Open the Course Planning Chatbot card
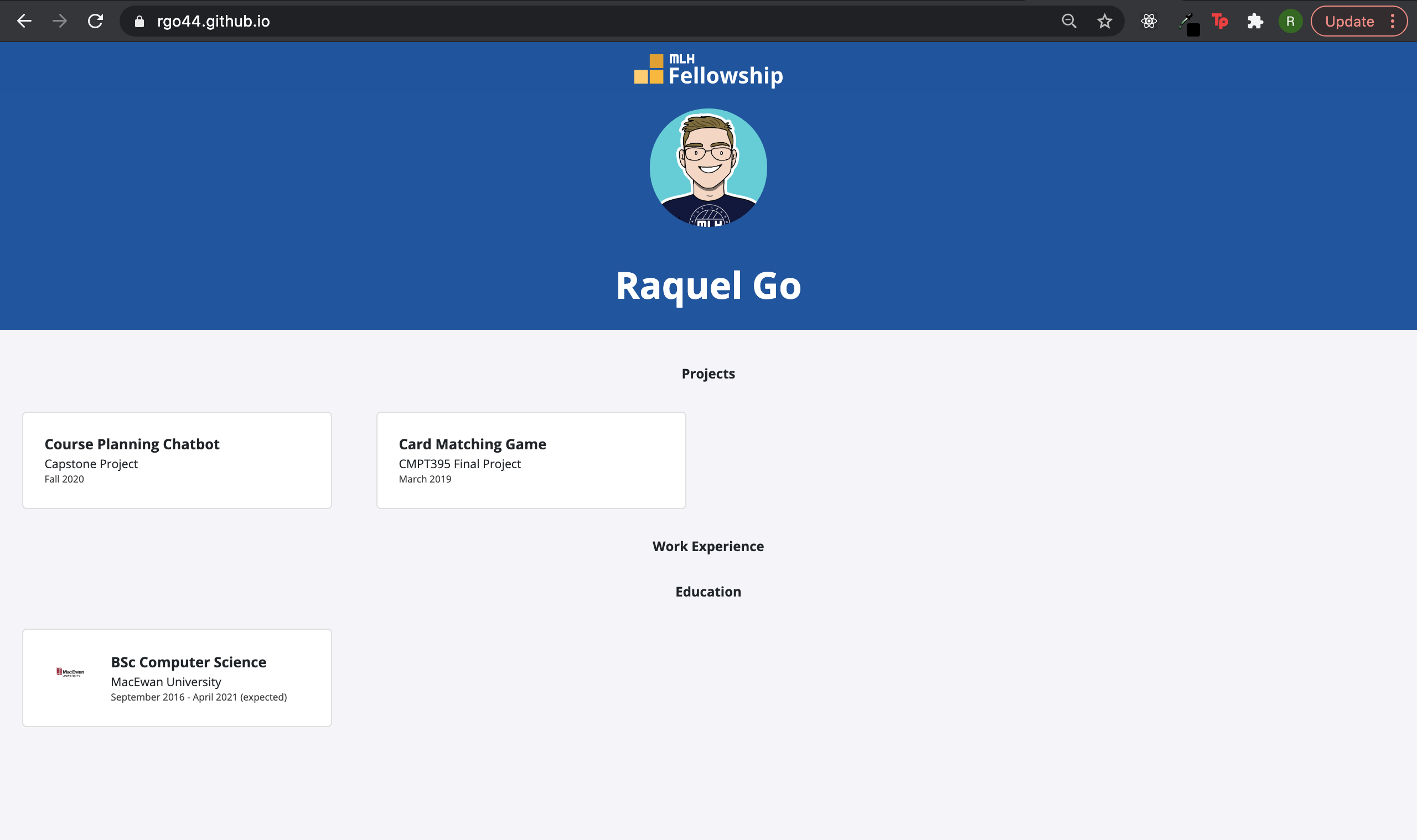This screenshot has width=1417, height=840. coord(177,460)
